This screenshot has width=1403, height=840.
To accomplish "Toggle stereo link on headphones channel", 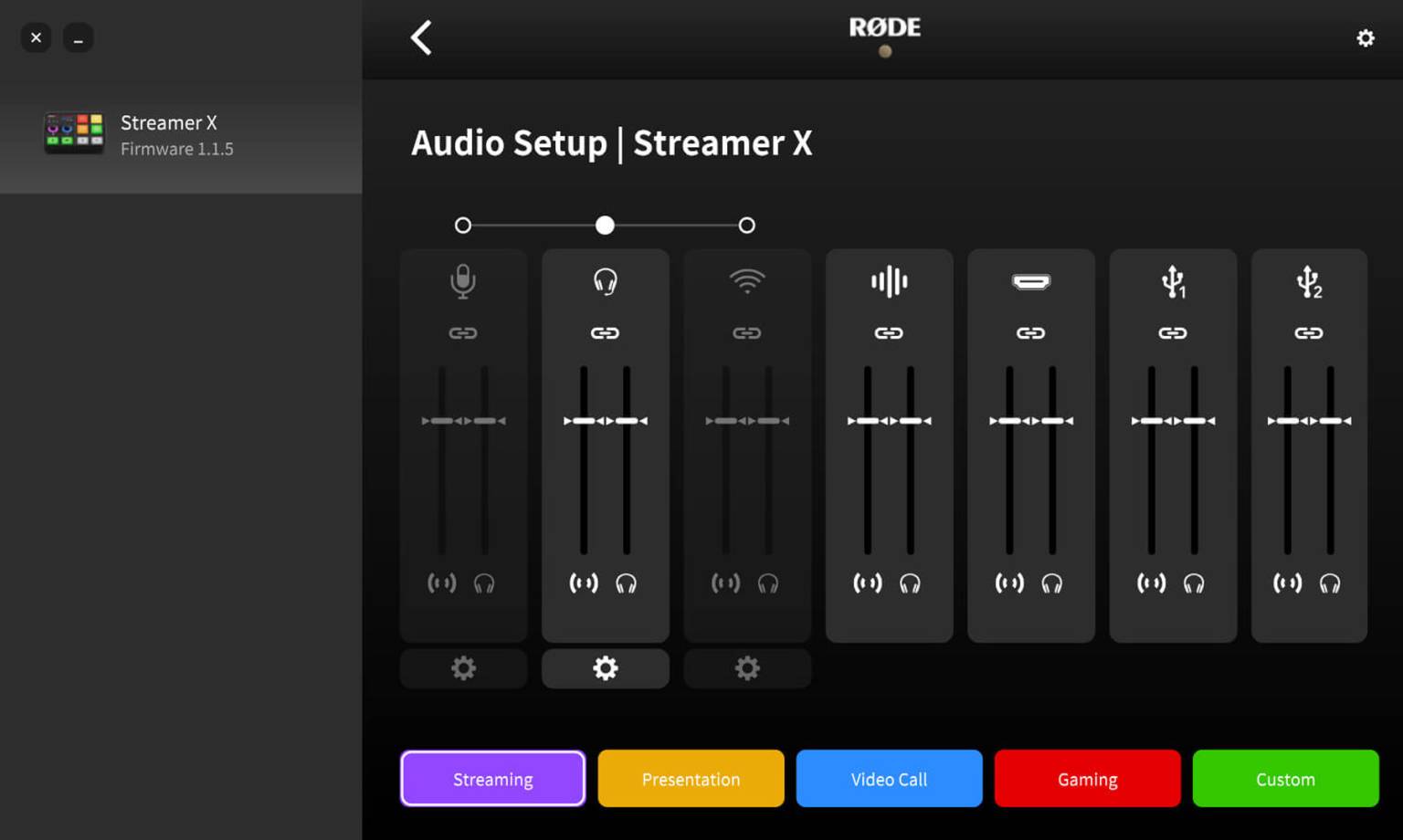I will click(x=605, y=333).
